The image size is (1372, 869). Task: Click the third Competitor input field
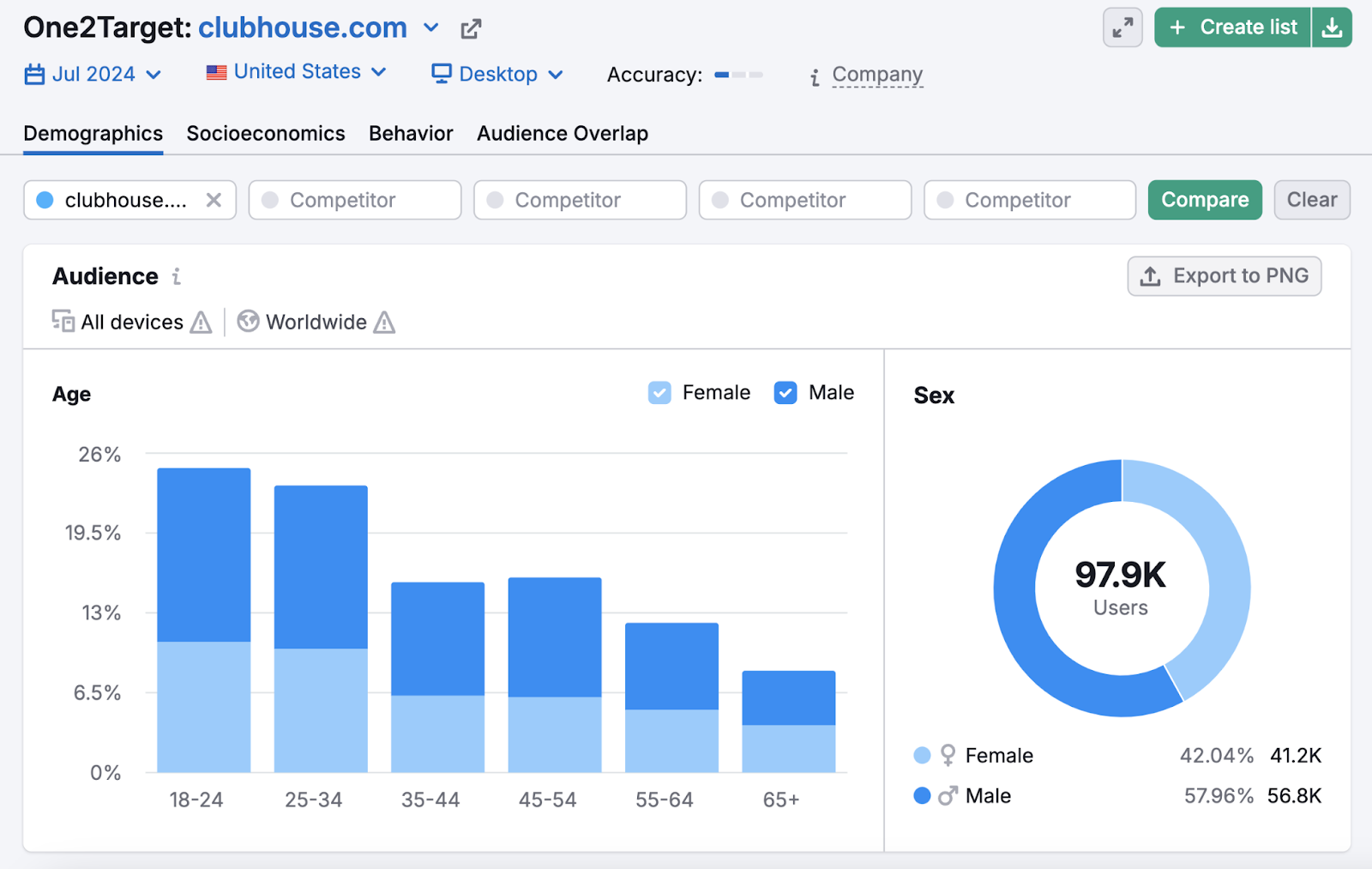[805, 200]
